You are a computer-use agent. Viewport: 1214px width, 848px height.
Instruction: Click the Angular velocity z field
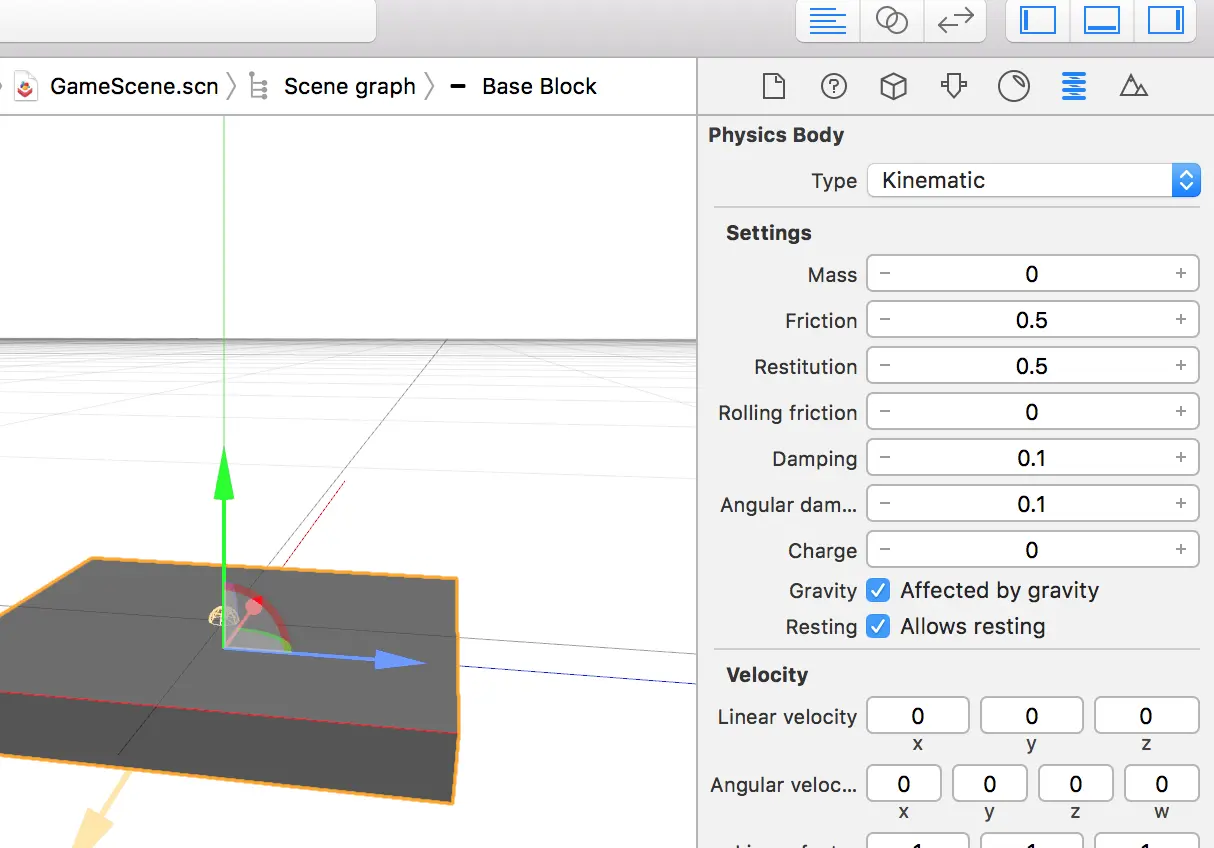coord(1076,784)
